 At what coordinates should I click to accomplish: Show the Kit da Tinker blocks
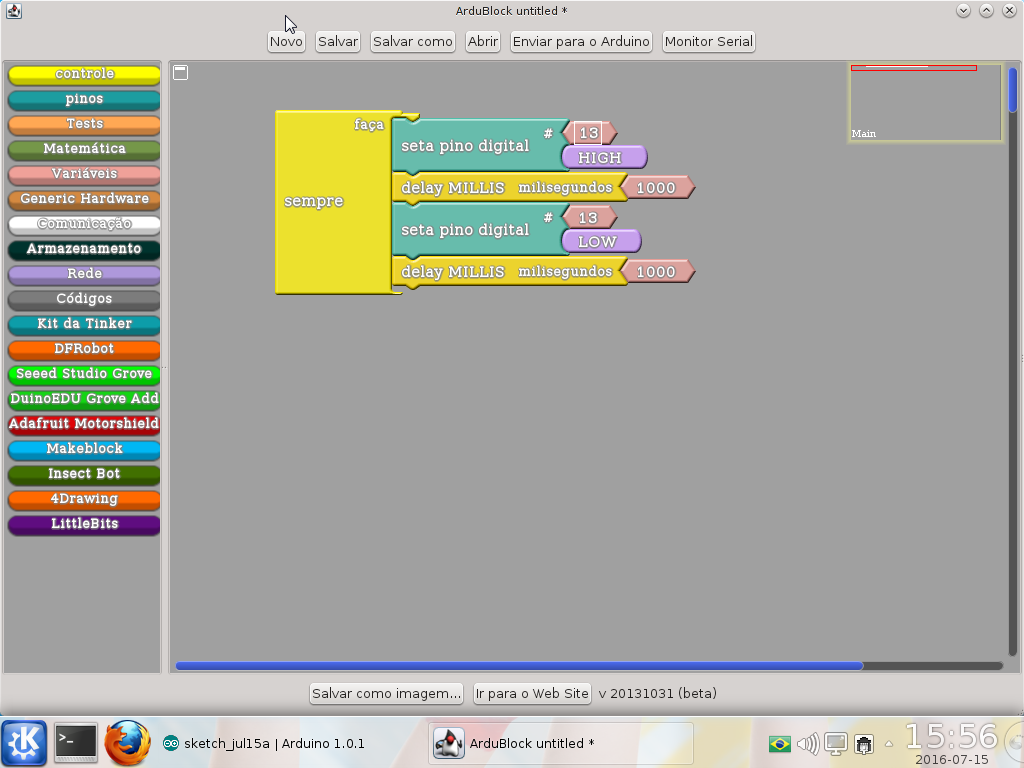coord(84,324)
